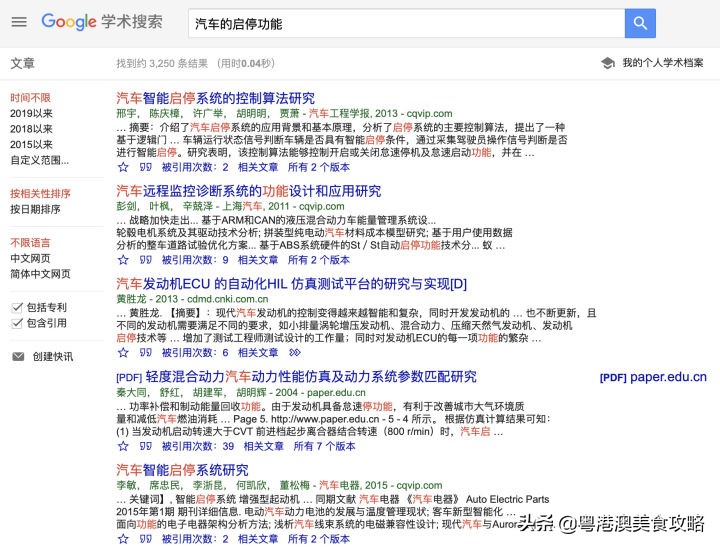Click the blue search magnifier button
This screenshot has width=720, height=548.
point(640,23)
